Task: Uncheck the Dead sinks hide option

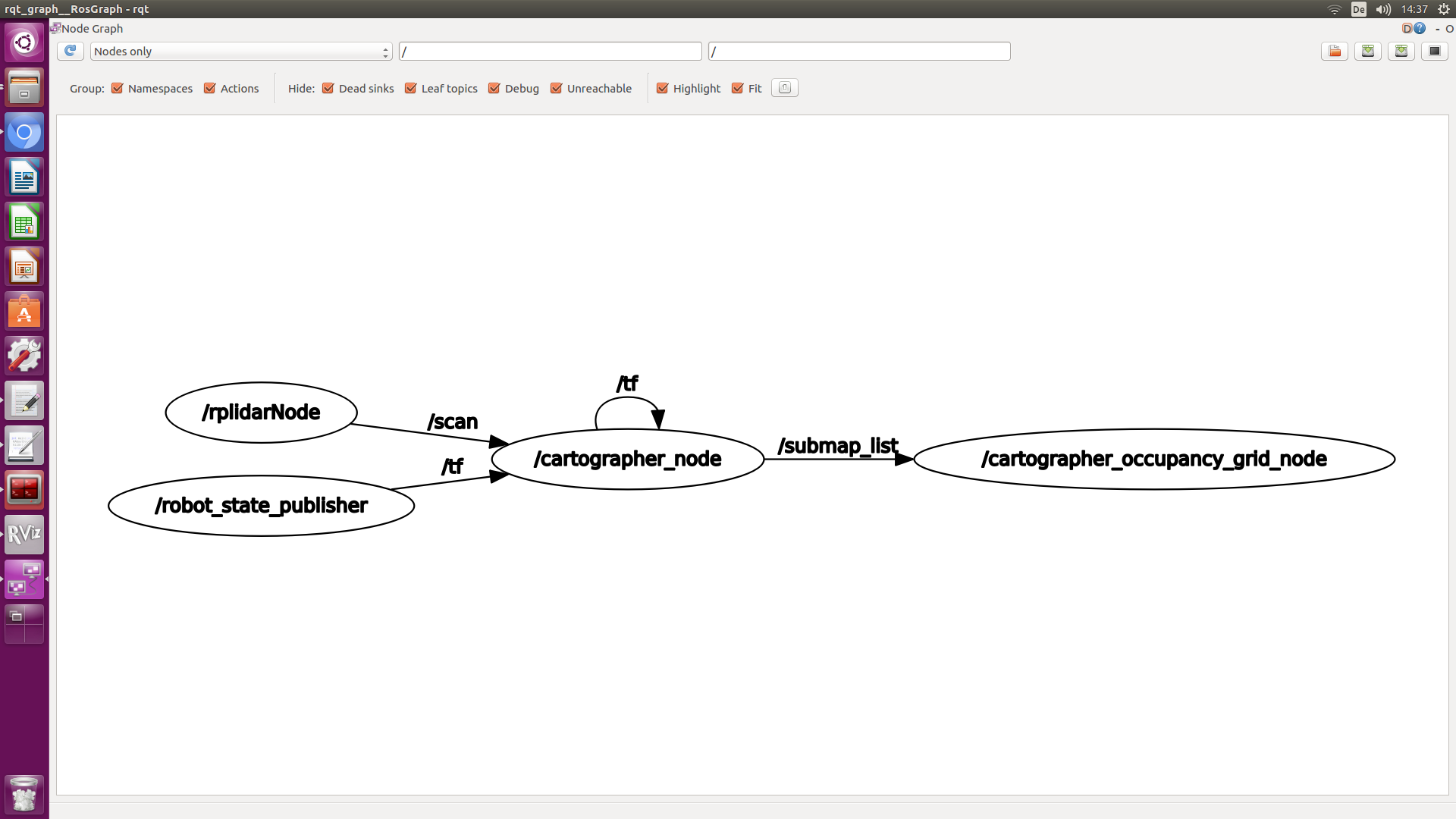Action: (x=328, y=88)
